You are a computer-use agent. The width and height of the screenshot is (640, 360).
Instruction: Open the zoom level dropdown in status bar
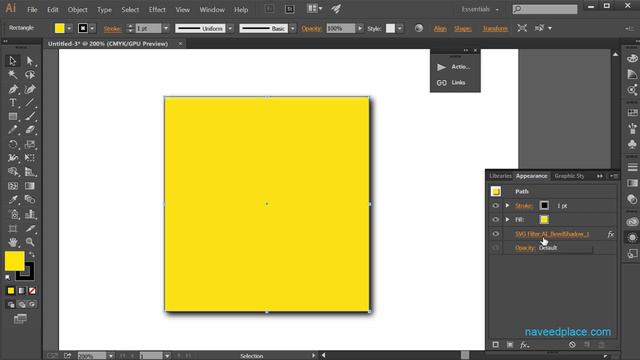111,356
